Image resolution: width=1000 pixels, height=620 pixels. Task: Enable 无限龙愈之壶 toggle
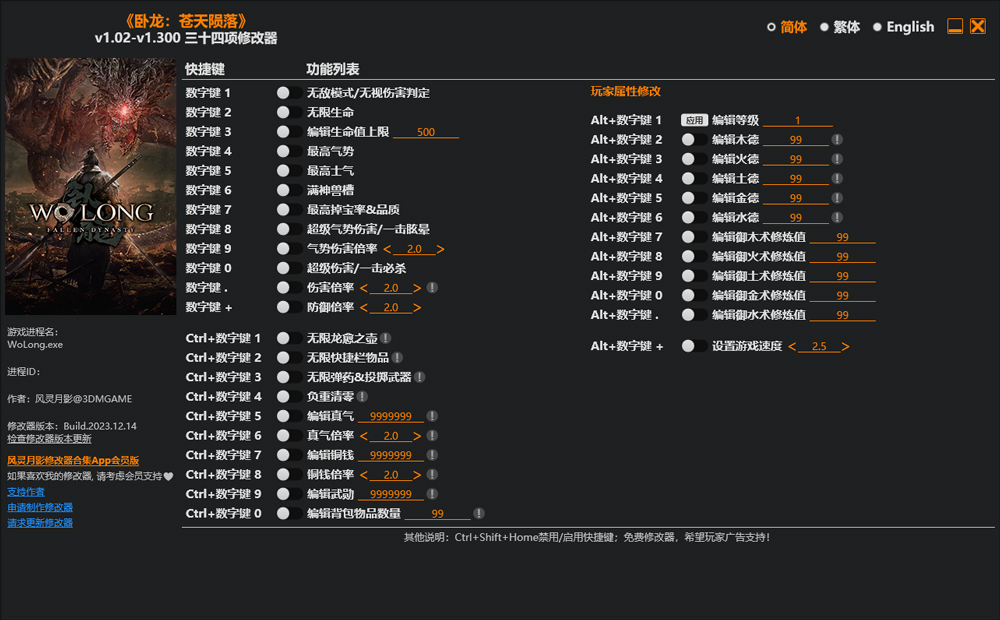click(289, 338)
